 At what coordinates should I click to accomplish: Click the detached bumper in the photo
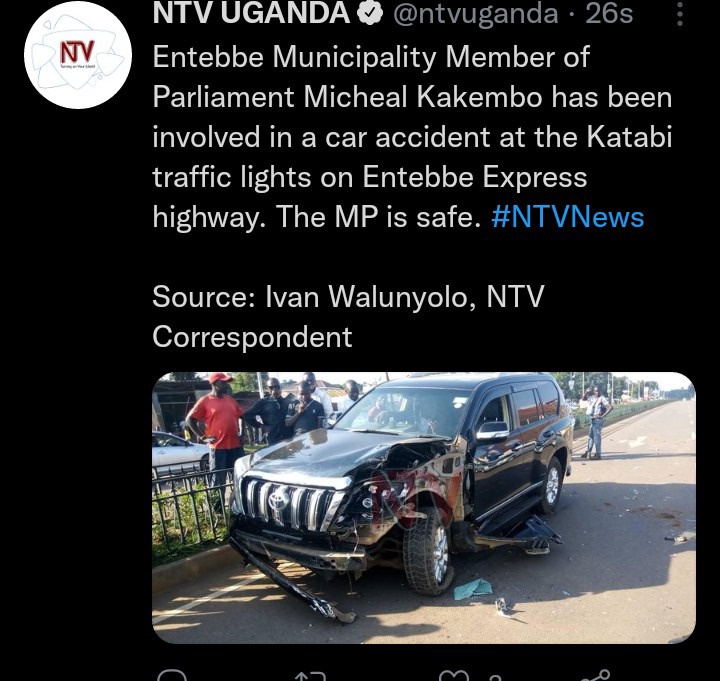coord(292,582)
